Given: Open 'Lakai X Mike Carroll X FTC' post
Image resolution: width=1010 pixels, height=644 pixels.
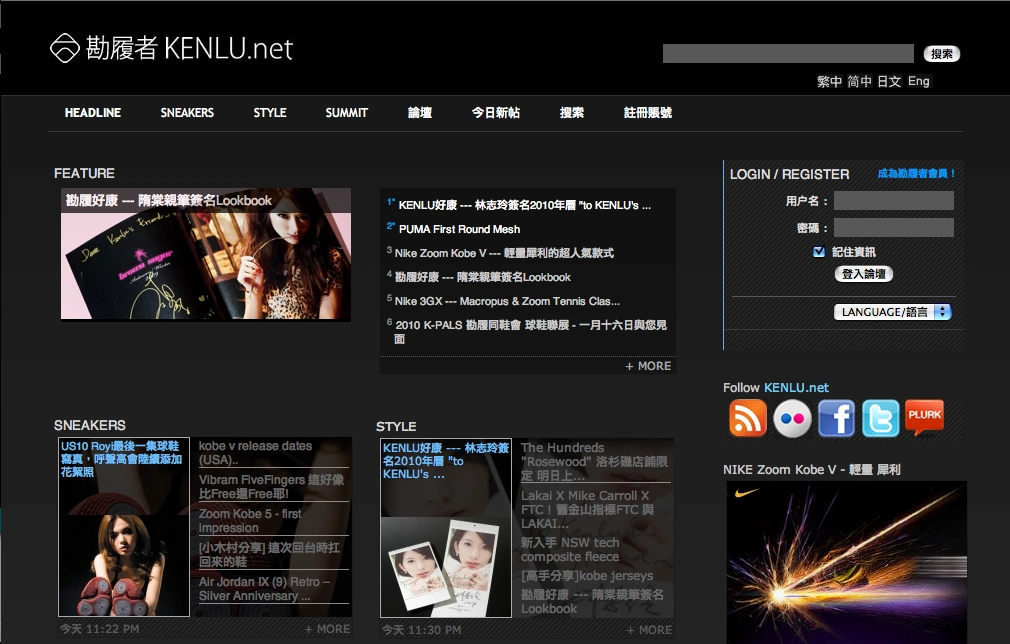Looking at the screenshot, I should 587,509.
